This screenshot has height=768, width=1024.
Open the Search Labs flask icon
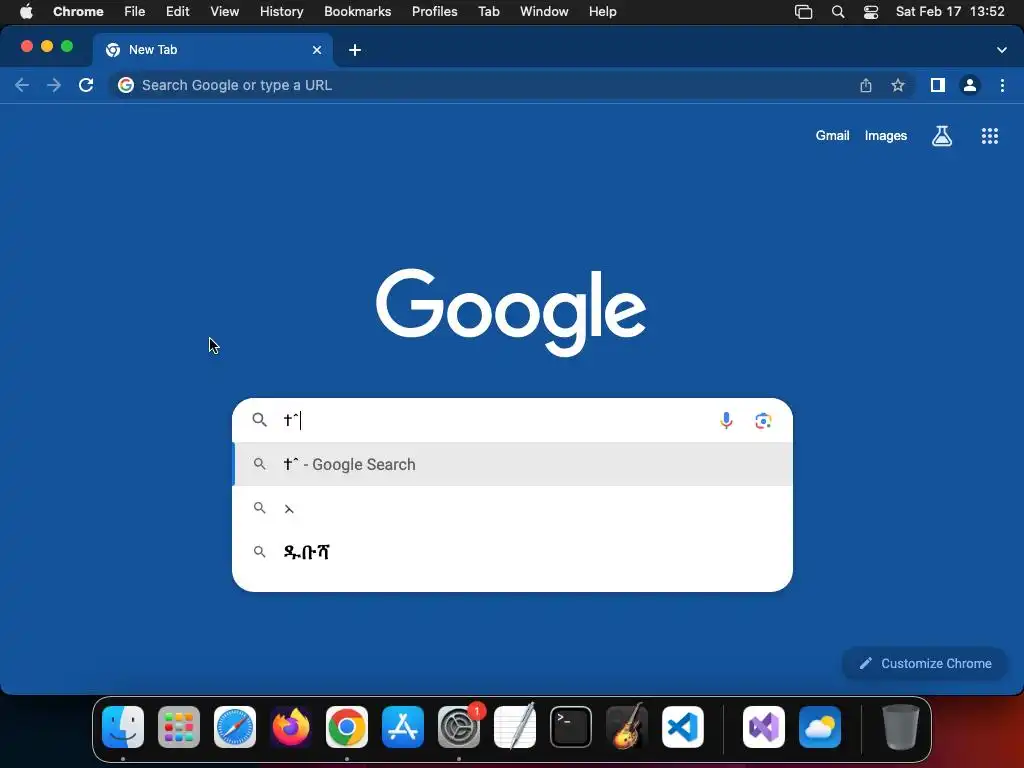(942, 136)
